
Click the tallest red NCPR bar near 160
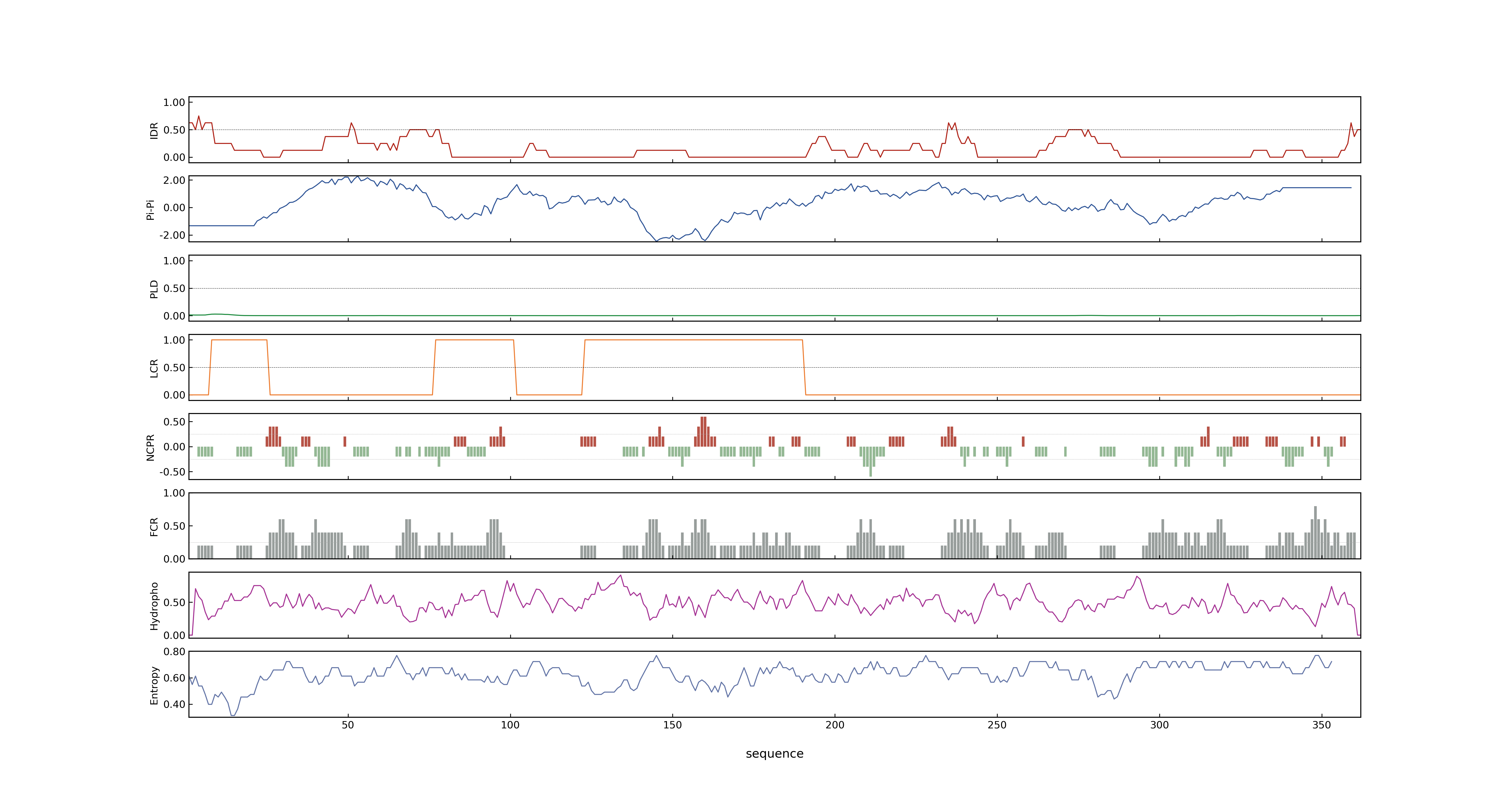pyautogui.click(x=703, y=431)
